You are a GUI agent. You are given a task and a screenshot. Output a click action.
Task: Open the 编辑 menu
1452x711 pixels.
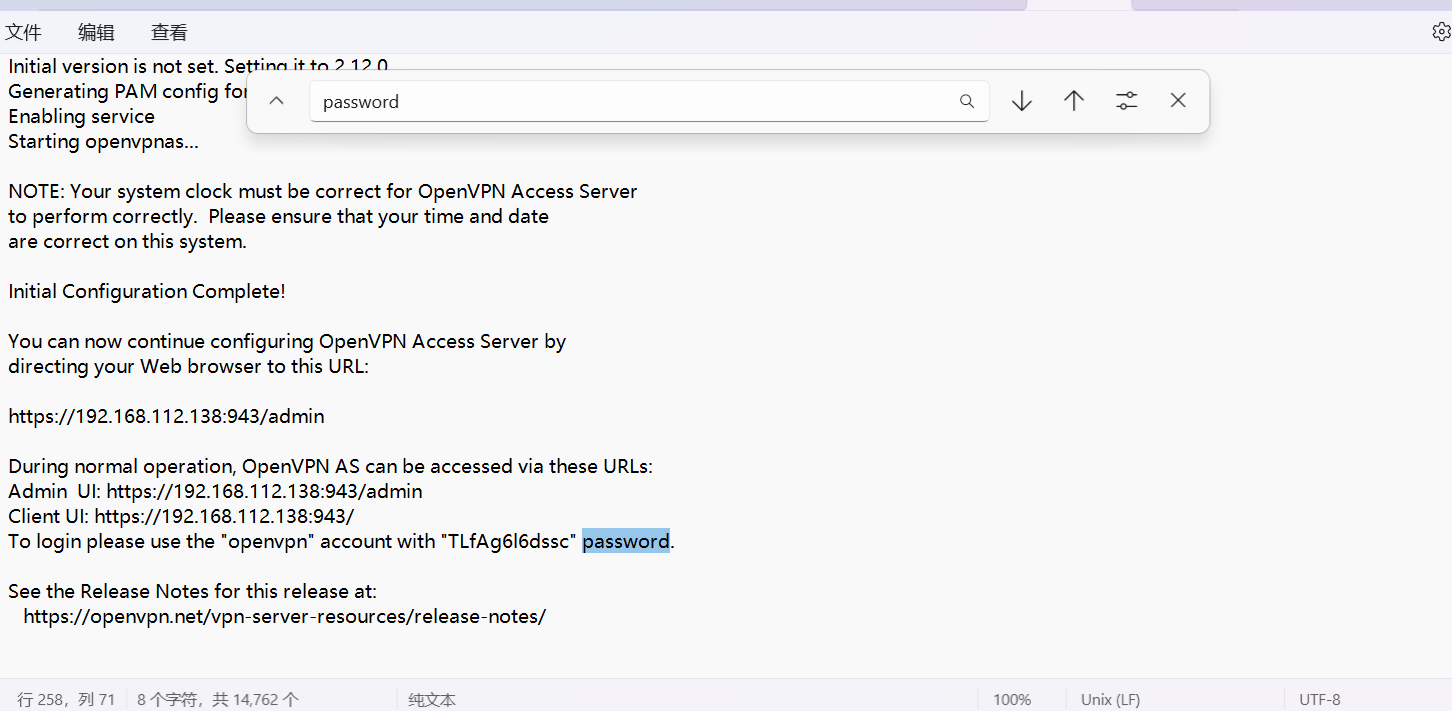[x=97, y=32]
